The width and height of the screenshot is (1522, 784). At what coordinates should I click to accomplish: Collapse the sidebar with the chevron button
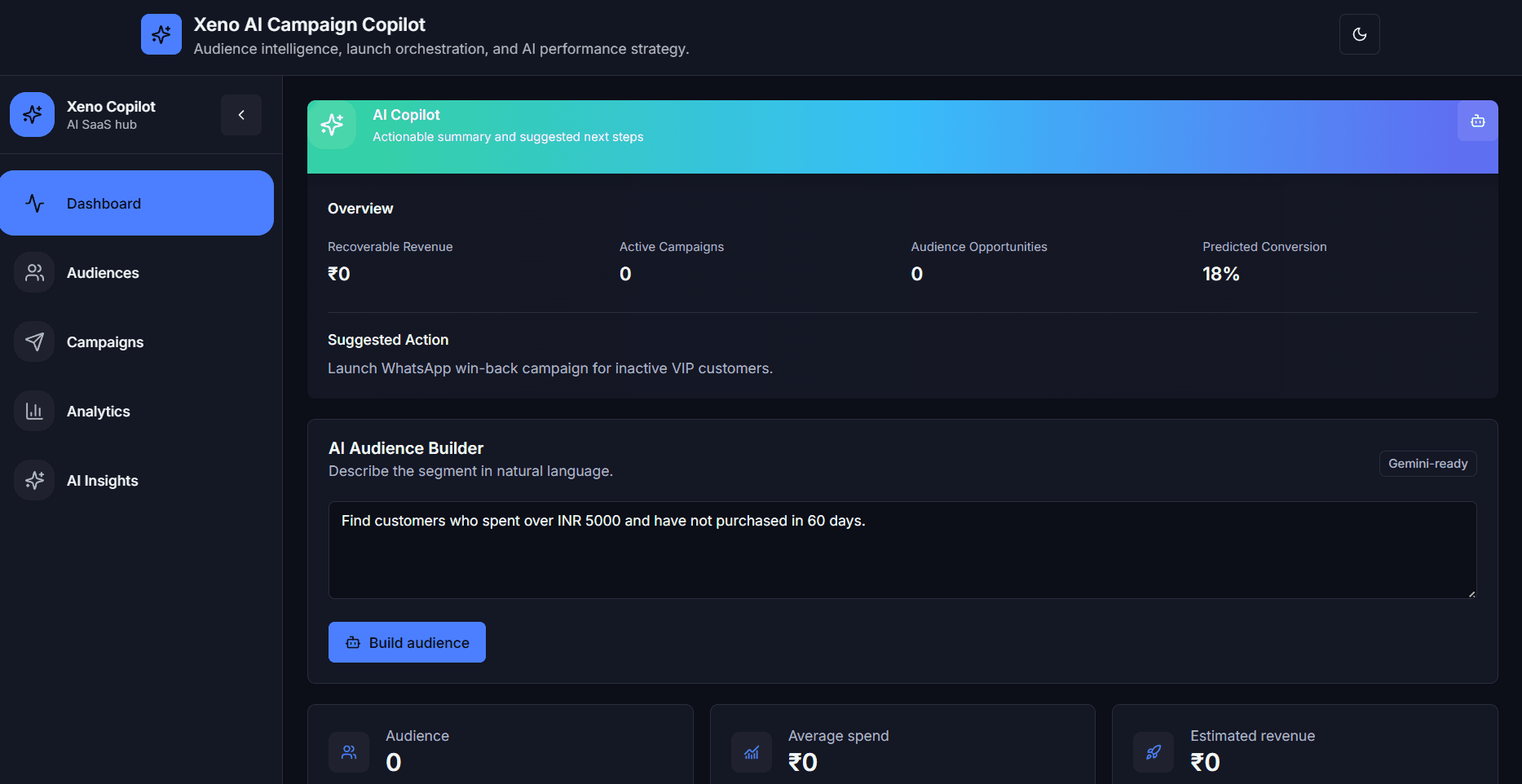(241, 115)
